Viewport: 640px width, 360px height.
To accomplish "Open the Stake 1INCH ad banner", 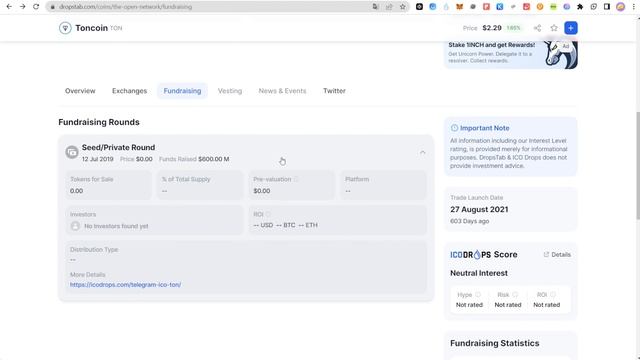I will pyautogui.click(x=511, y=54).
